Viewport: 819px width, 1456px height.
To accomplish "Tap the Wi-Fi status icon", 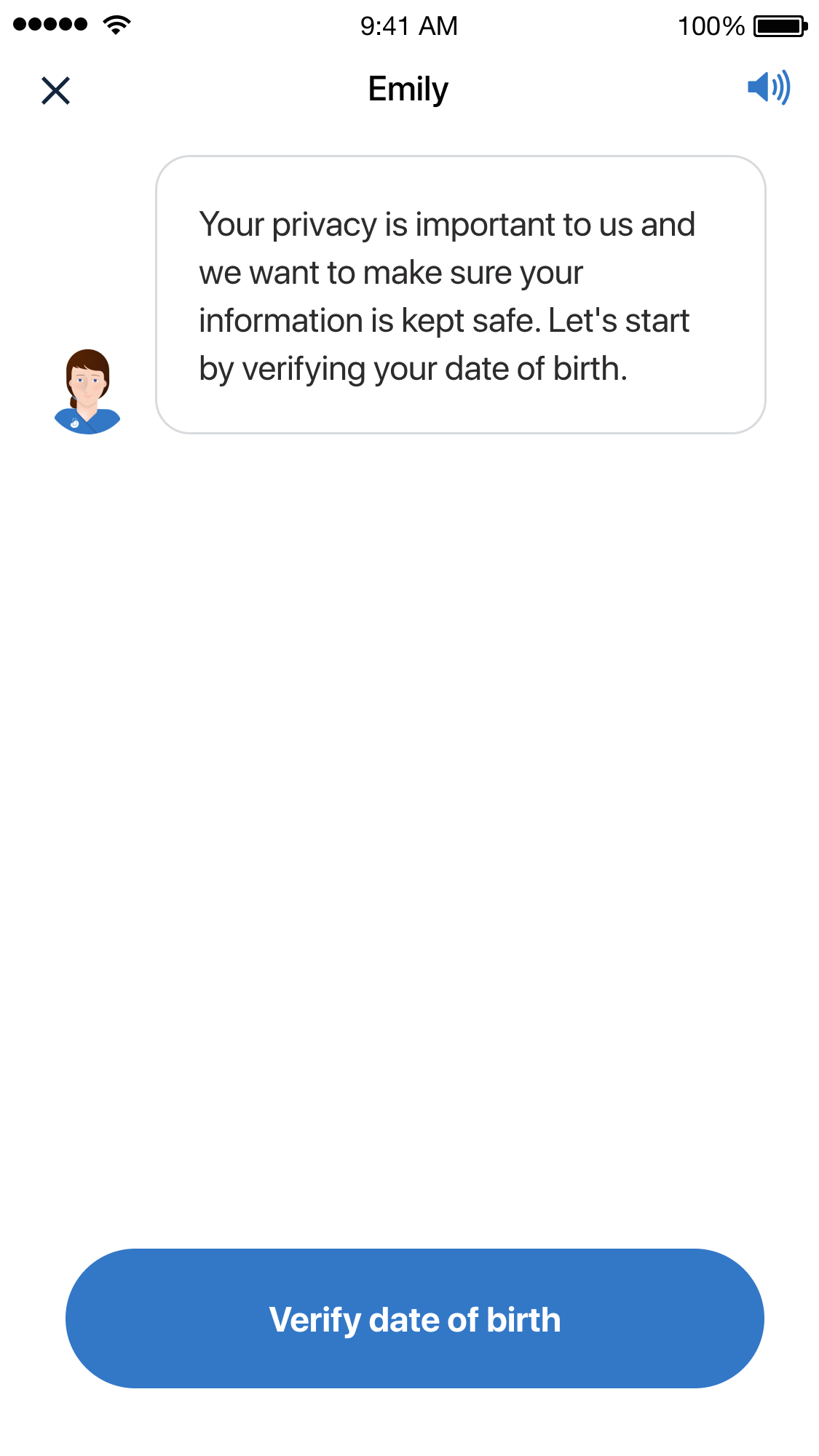I will [x=116, y=24].
